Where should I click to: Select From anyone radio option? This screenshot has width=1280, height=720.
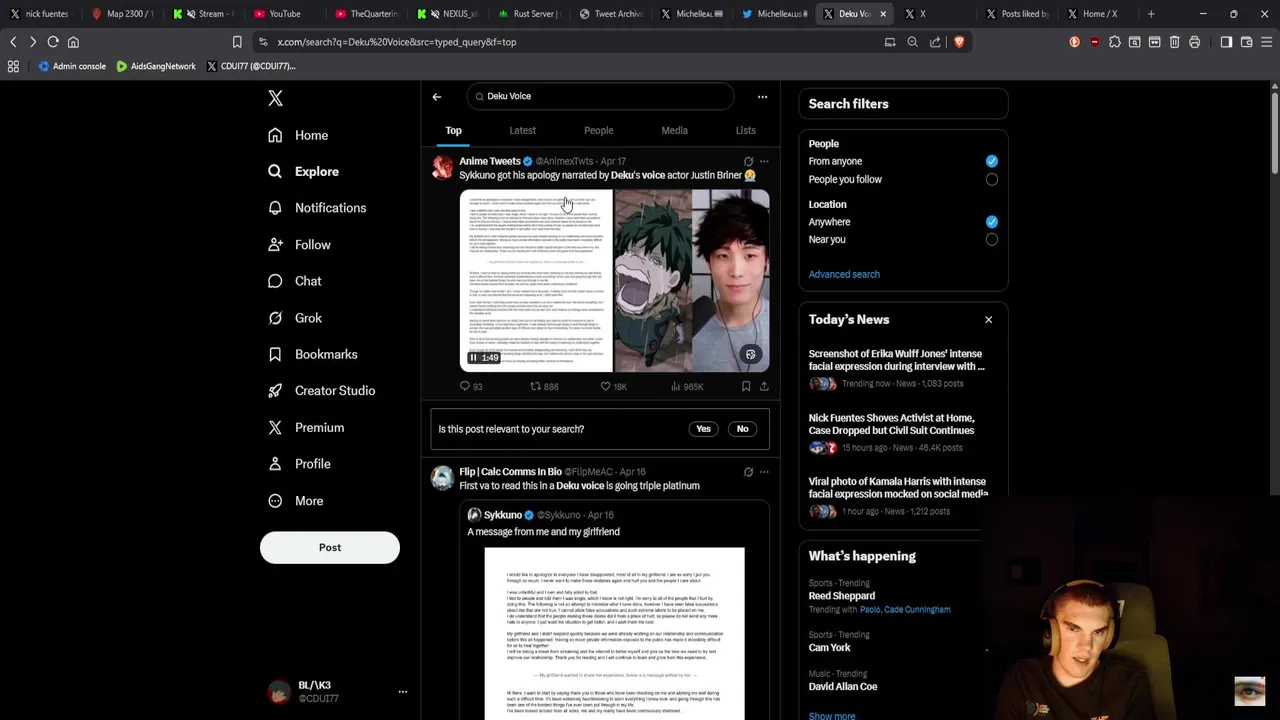[991, 161]
